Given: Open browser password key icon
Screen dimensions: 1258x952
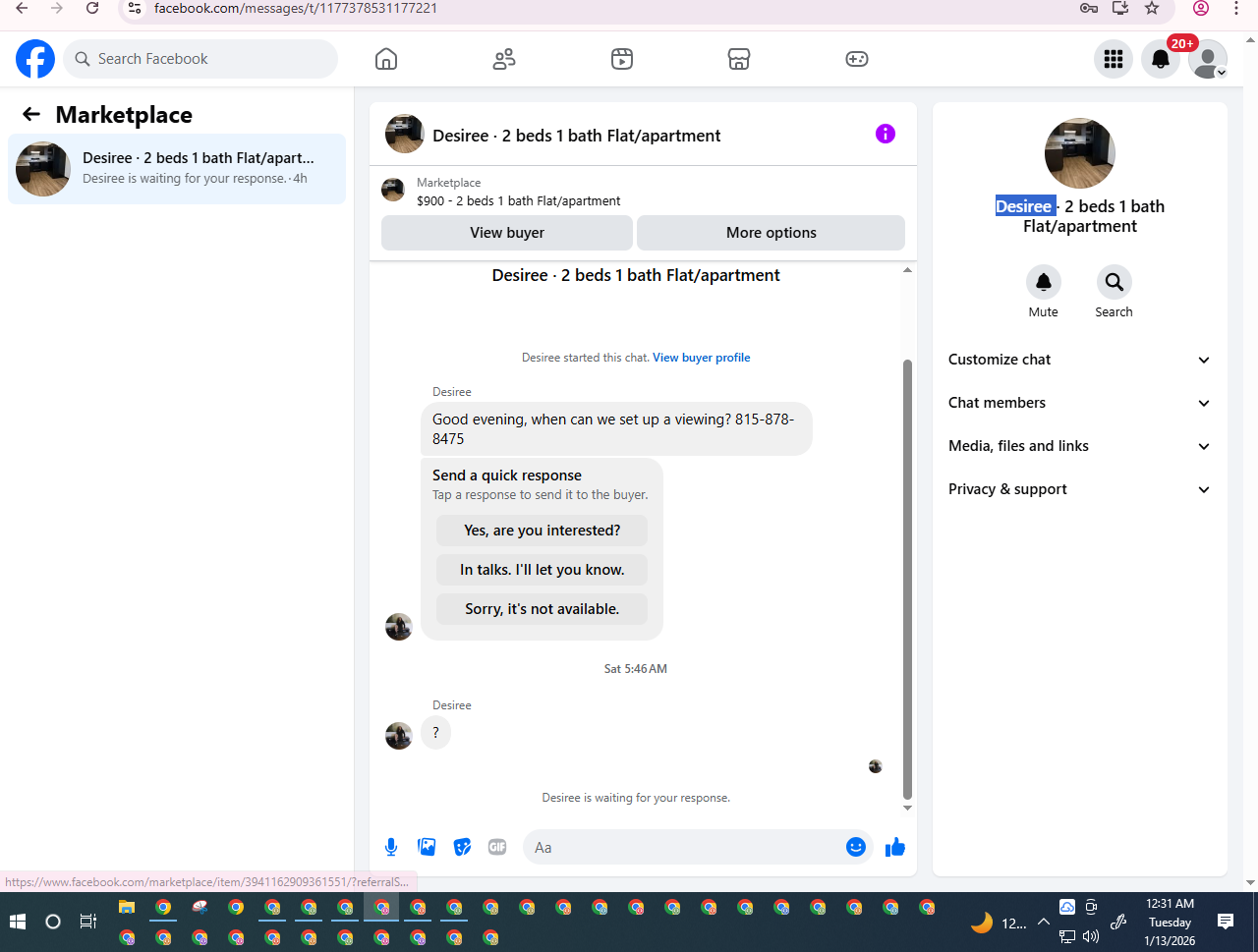Looking at the screenshot, I should (1089, 8).
